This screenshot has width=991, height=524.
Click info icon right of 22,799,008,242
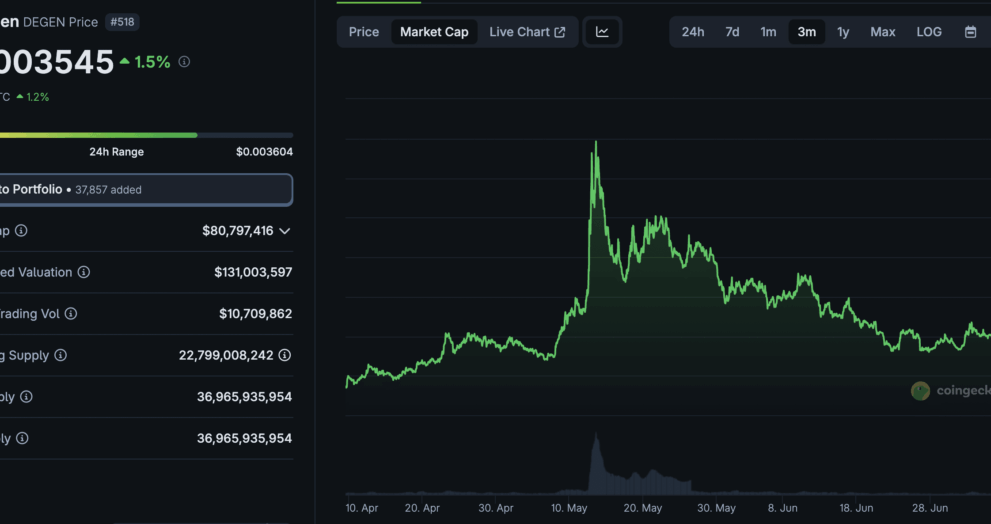click(285, 355)
